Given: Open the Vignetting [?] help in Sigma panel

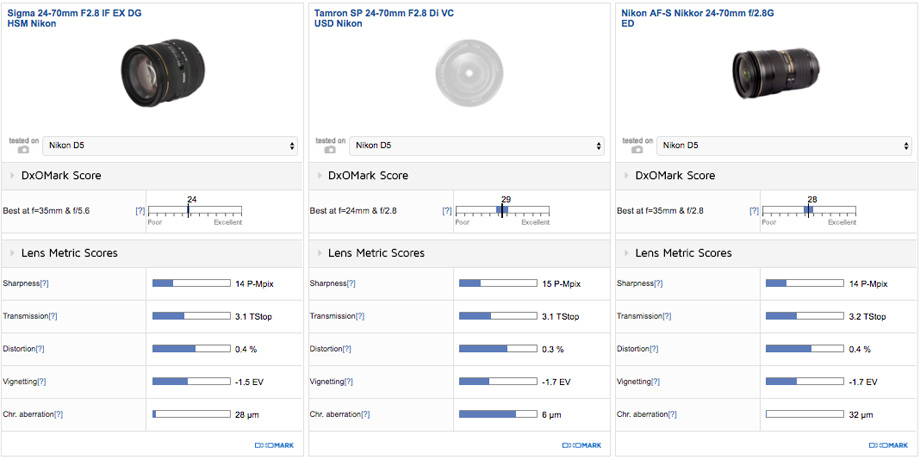Looking at the screenshot, I should tap(42, 382).
